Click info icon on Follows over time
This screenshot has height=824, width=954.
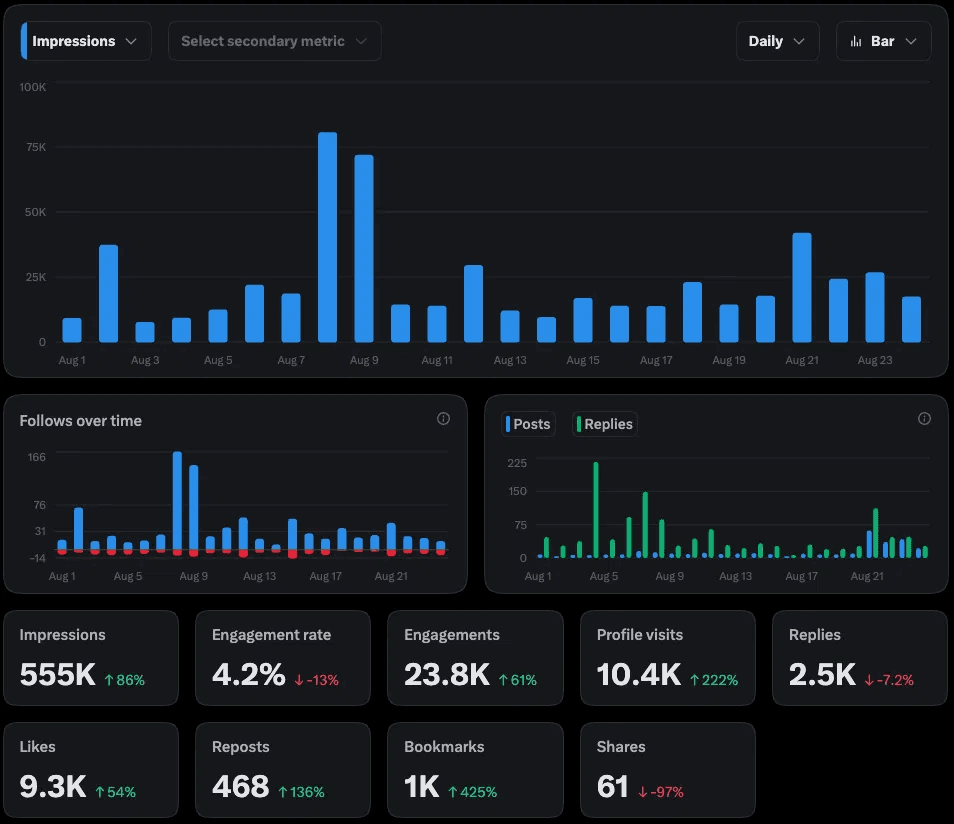[444, 419]
